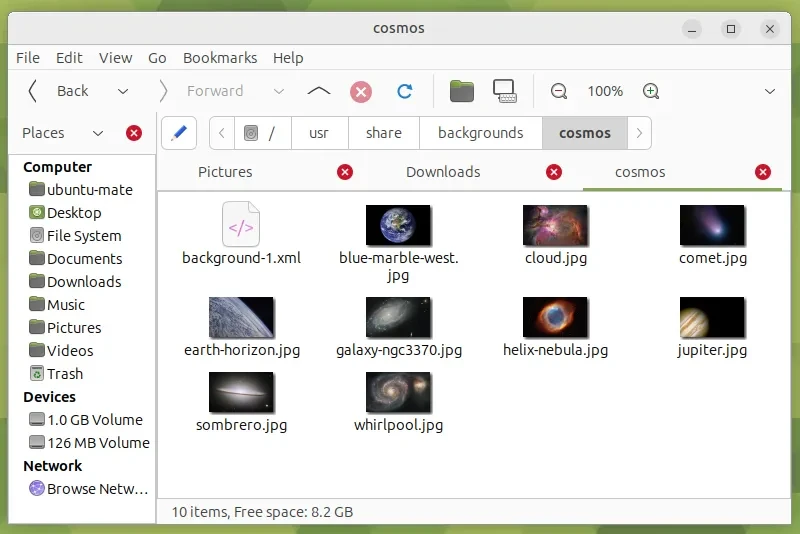The width and height of the screenshot is (800, 534).
Task: Click the Reload refresh icon
Action: tap(405, 91)
